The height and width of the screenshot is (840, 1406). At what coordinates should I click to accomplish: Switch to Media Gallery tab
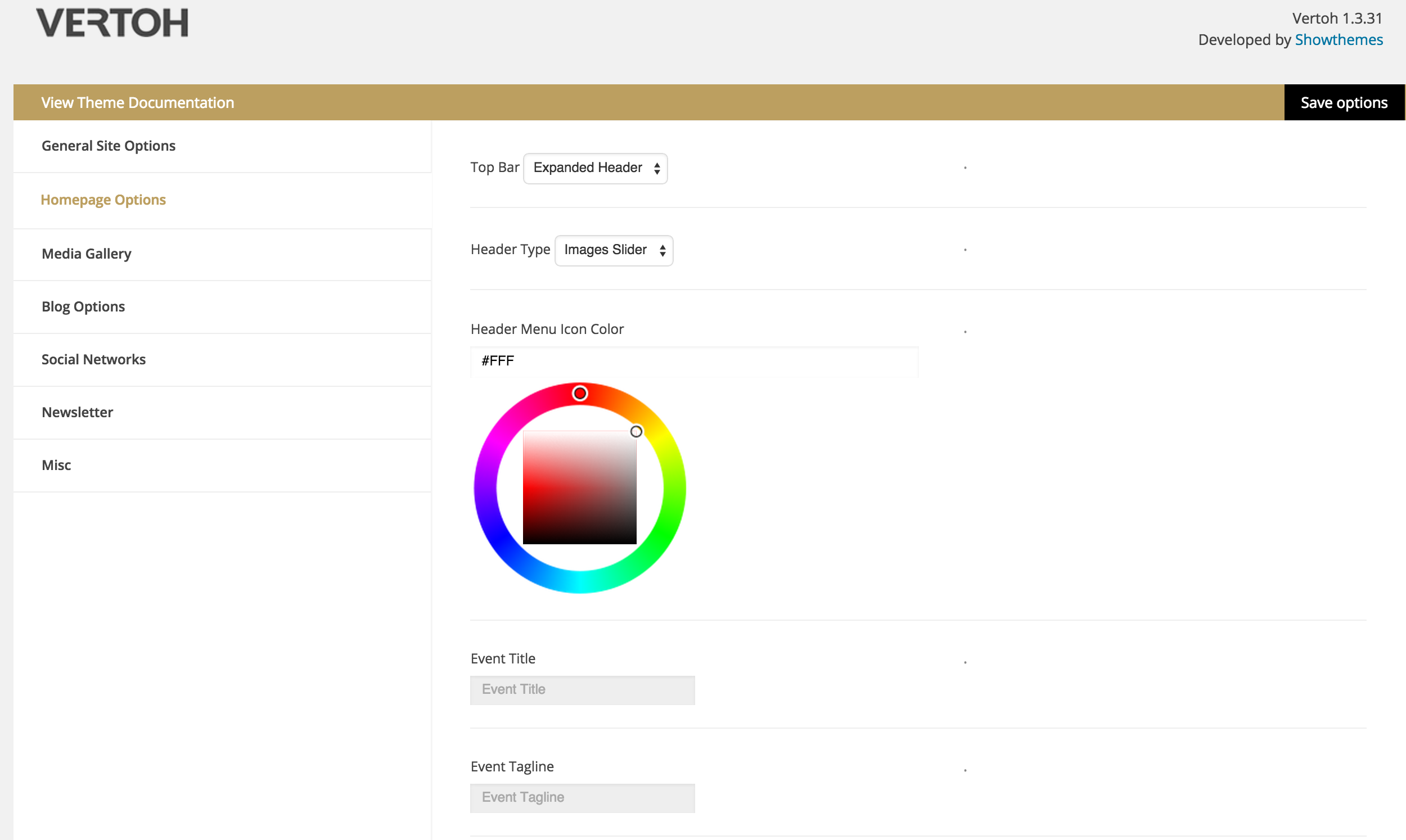222,254
